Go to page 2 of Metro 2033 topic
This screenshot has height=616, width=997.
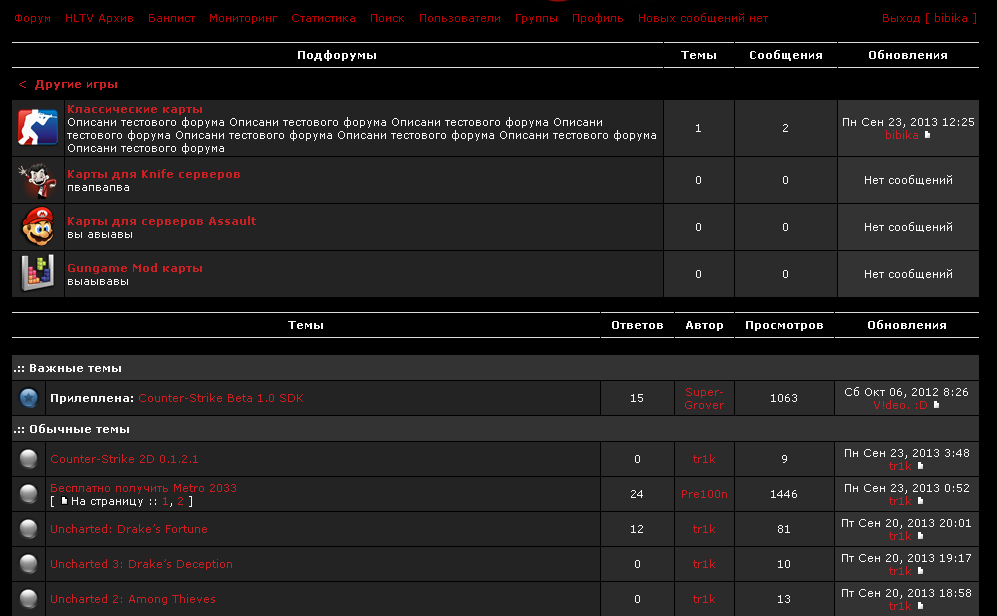(181, 501)
